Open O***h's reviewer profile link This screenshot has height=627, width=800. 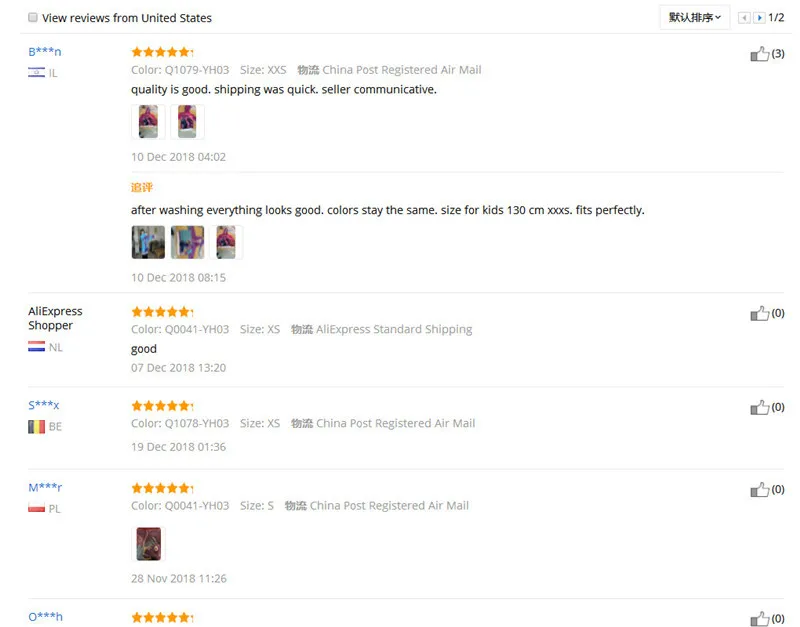point(45,616)
